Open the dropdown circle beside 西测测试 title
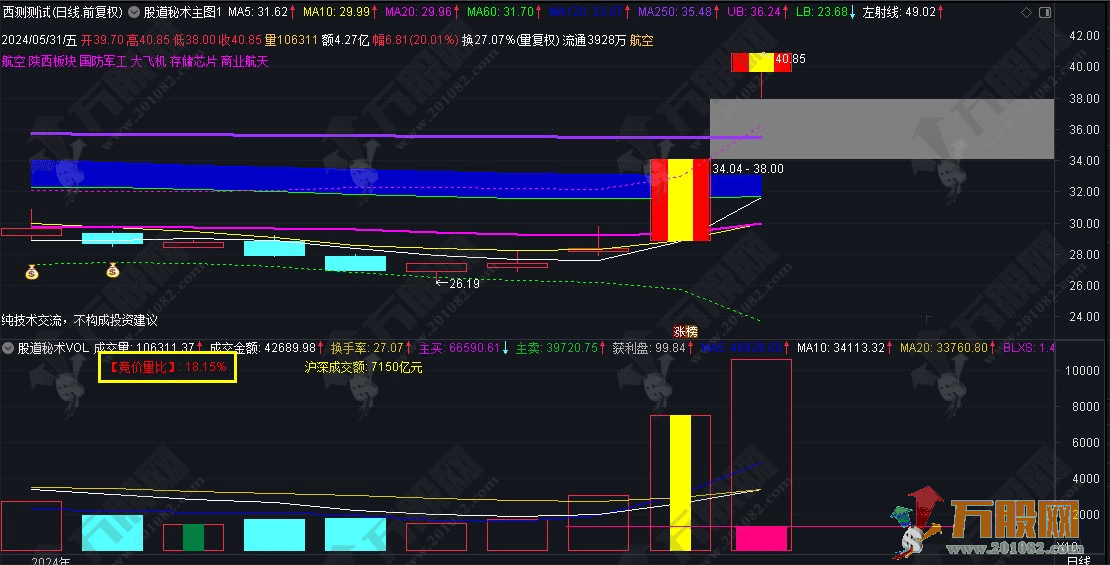The width and height of the screenshot is (1110, 565). [x=133, y=12]
